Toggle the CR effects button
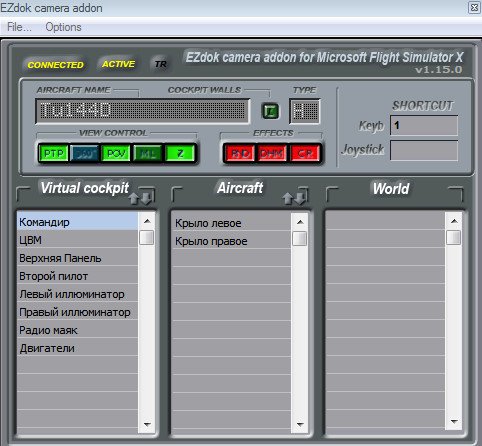 pyautogui.click(x=305, y=153)
